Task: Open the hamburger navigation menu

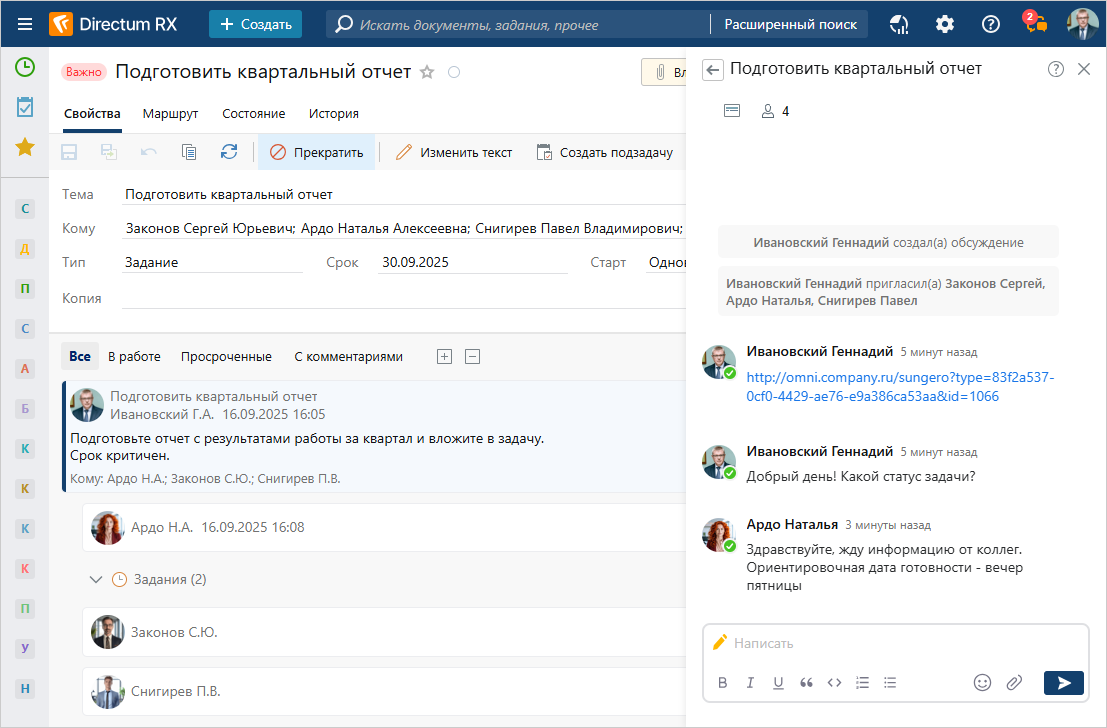Action: [x=25, y=24]
